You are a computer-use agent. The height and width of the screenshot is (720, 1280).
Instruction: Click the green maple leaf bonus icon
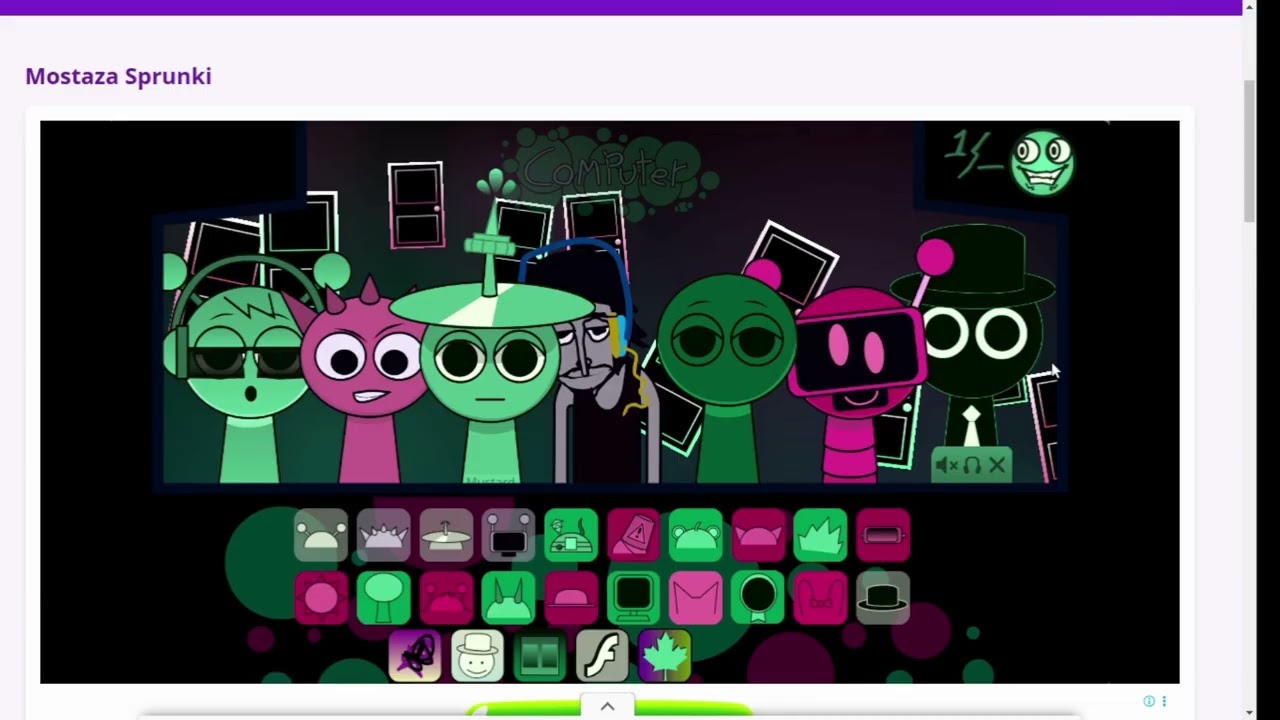[665, 656]
